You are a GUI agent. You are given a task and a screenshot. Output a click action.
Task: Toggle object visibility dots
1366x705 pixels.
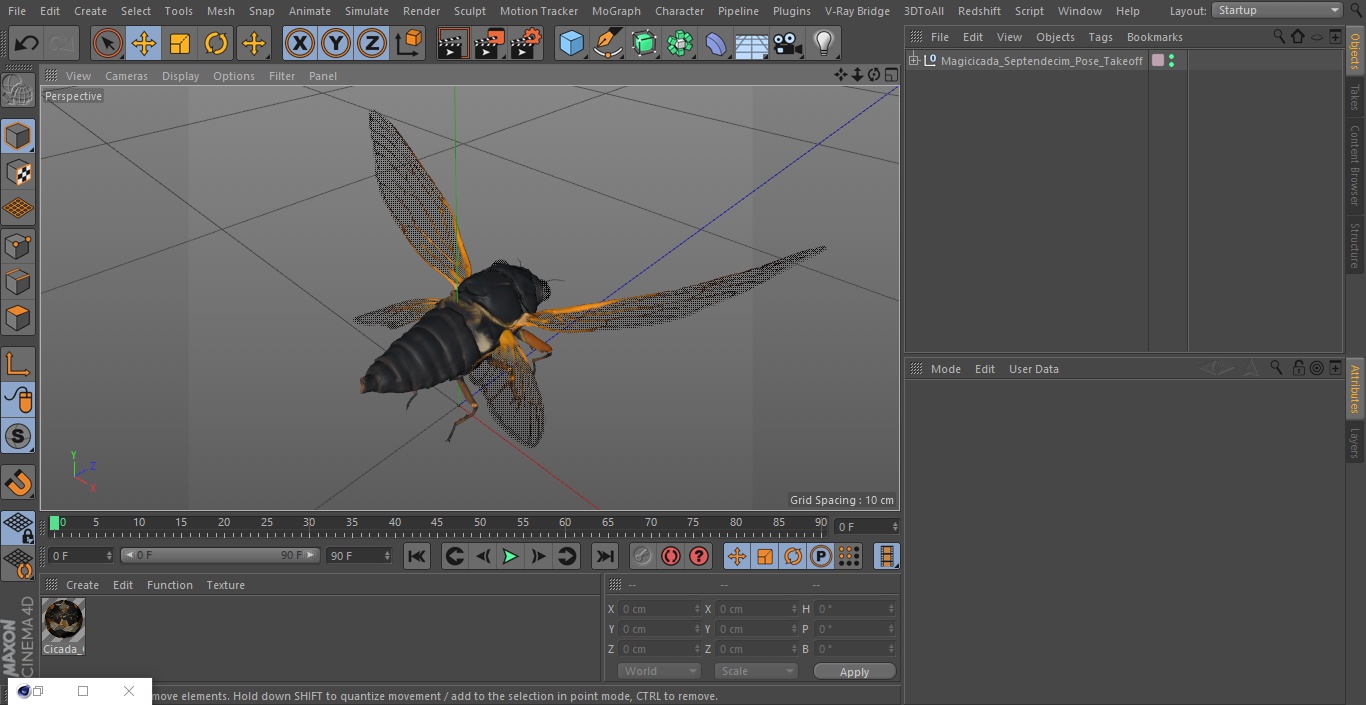click(1171, 61)
